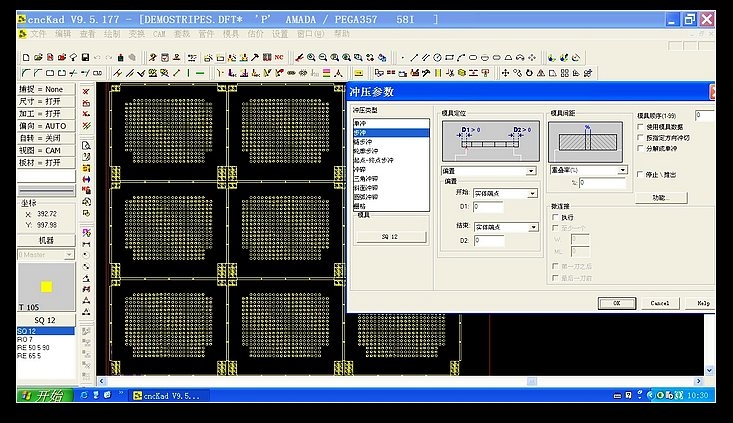This screenshot has height=423, width=733.
Task: Click the Zoom out magnifier icon
Action: point(323,57)
